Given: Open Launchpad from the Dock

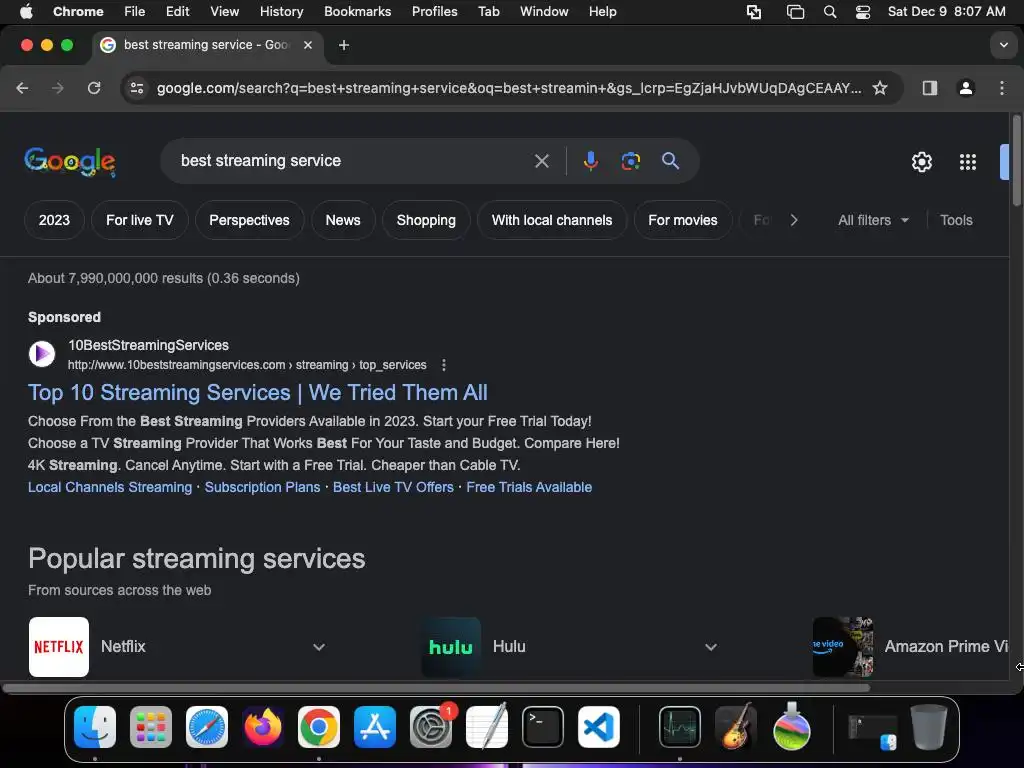Looking at the screenshot, I should [151, 727].
